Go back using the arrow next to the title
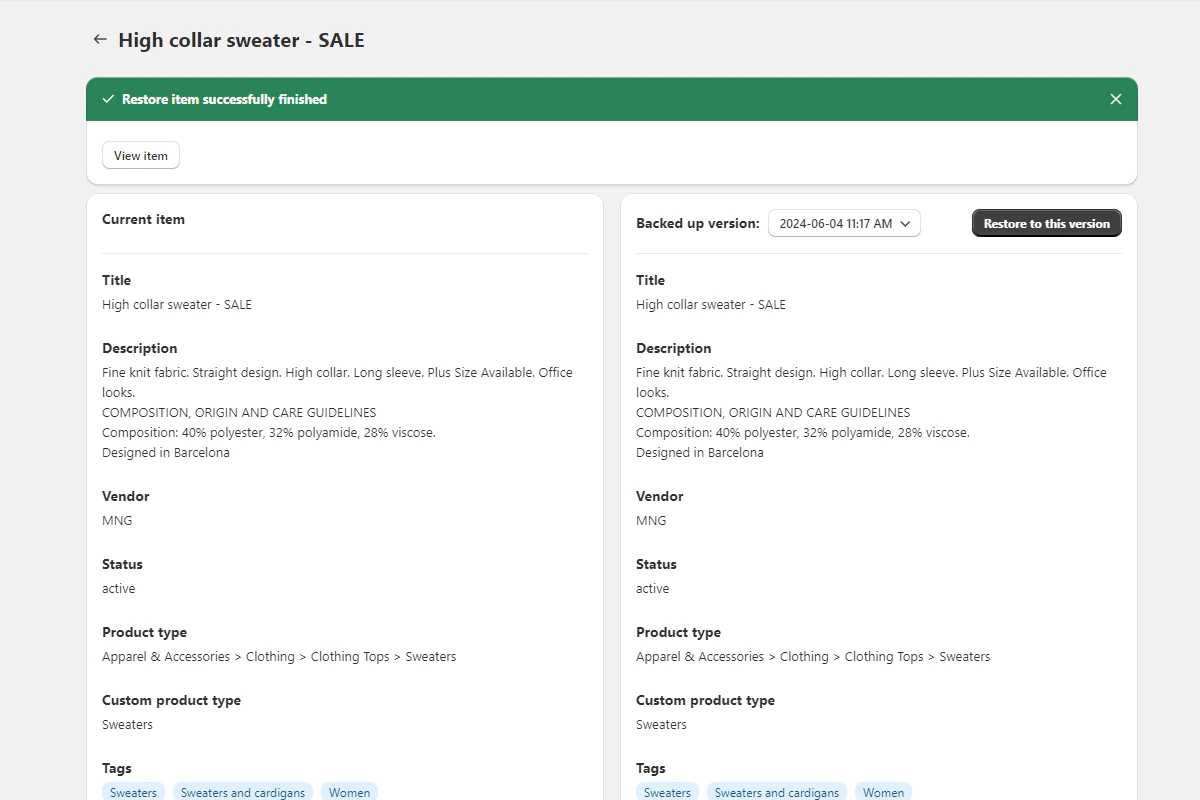 (x=99, y=40)
